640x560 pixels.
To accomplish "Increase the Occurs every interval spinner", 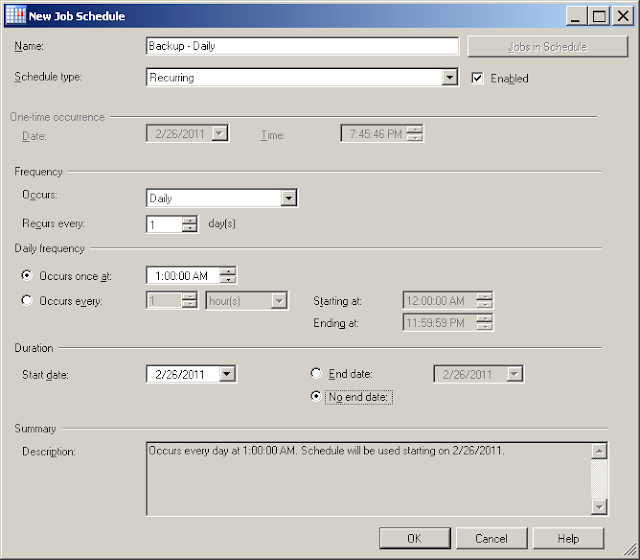I will (189, 297).
